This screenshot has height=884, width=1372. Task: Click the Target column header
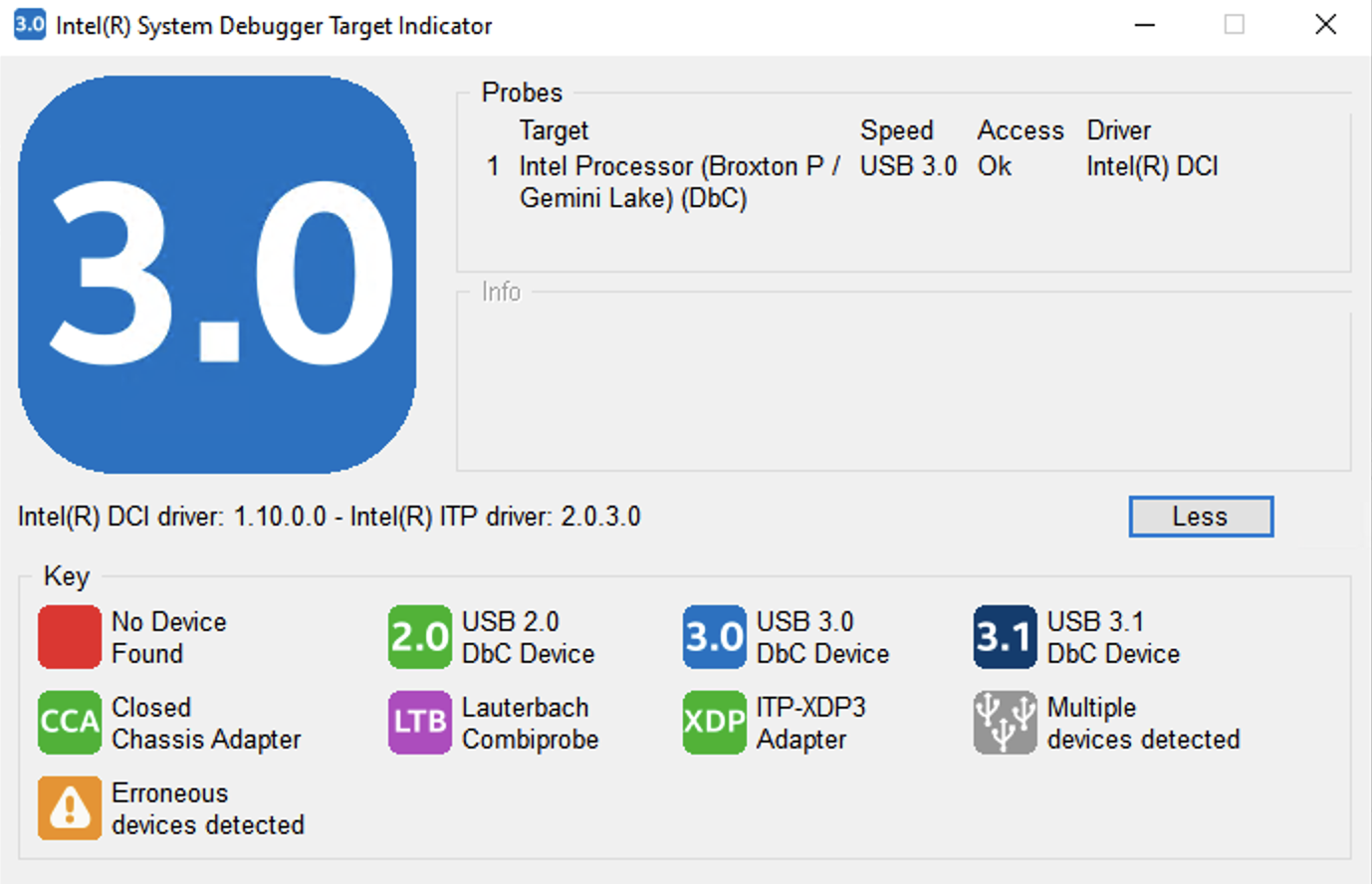pos(554,130)
